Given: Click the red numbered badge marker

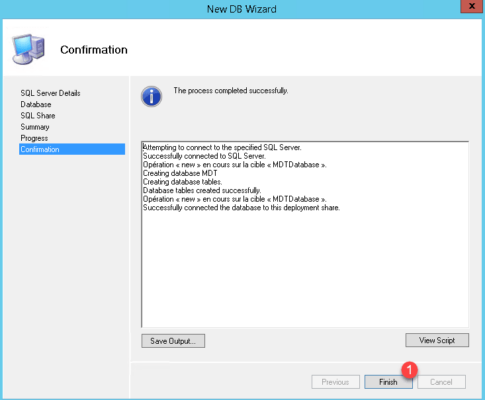Looking at the screenshot, I should [x=410, y=370].
